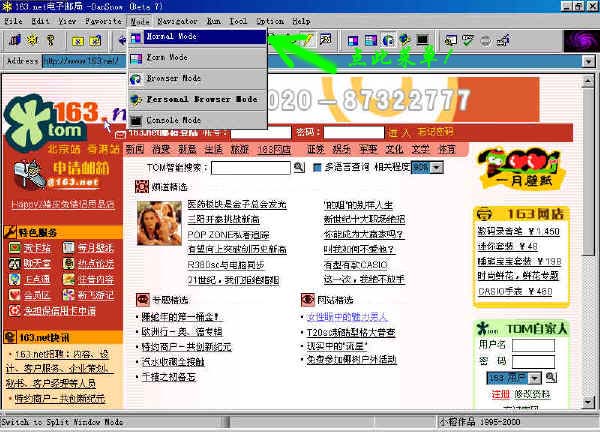Image resolution: width=600 pixels, height=432 pixels.
Task: Click the icon left of 聊天室 link
Action: (x=15, y=263)
